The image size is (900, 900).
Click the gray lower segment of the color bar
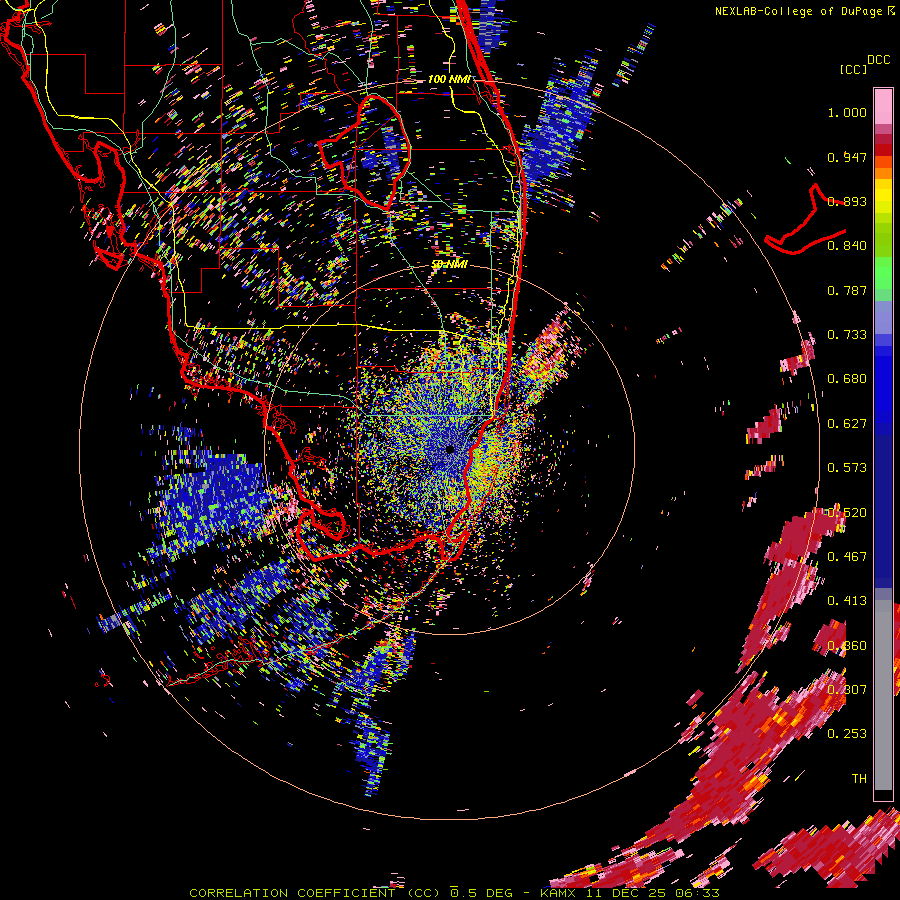[x=883, y=695]
